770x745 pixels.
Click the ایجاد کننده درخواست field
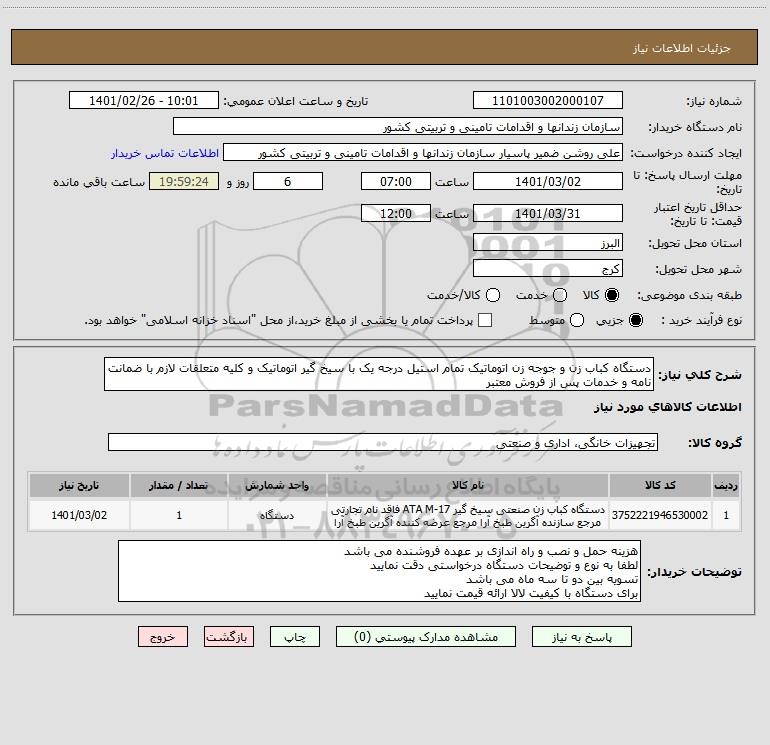[423, 152]
